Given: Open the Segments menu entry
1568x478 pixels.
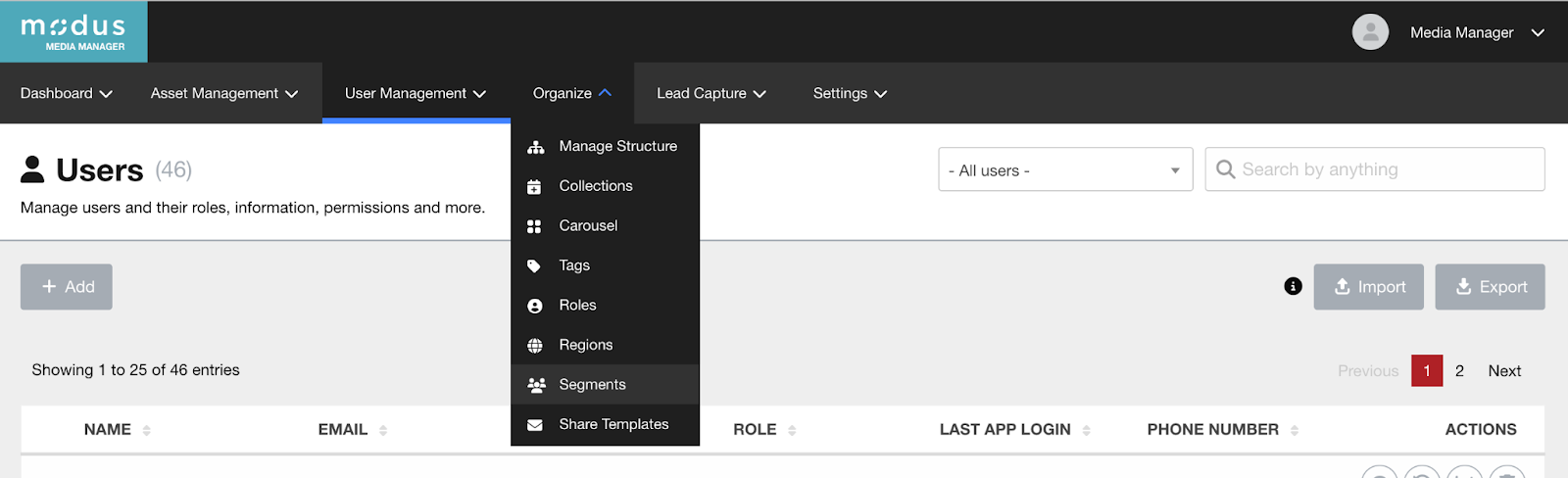Looking at the screenshot, I should coord(592,385).
